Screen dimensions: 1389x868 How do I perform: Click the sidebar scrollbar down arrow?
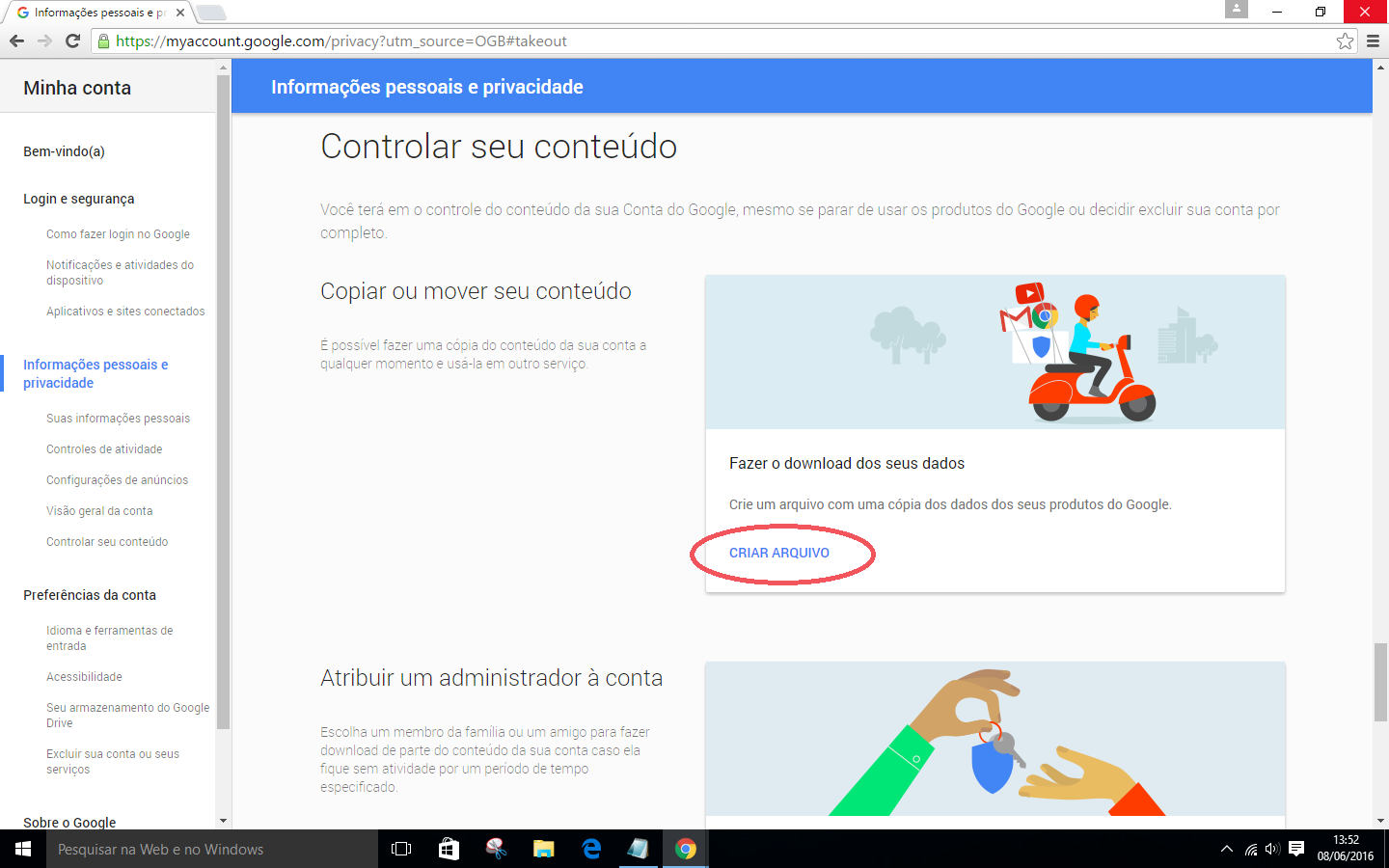point(224,821)
